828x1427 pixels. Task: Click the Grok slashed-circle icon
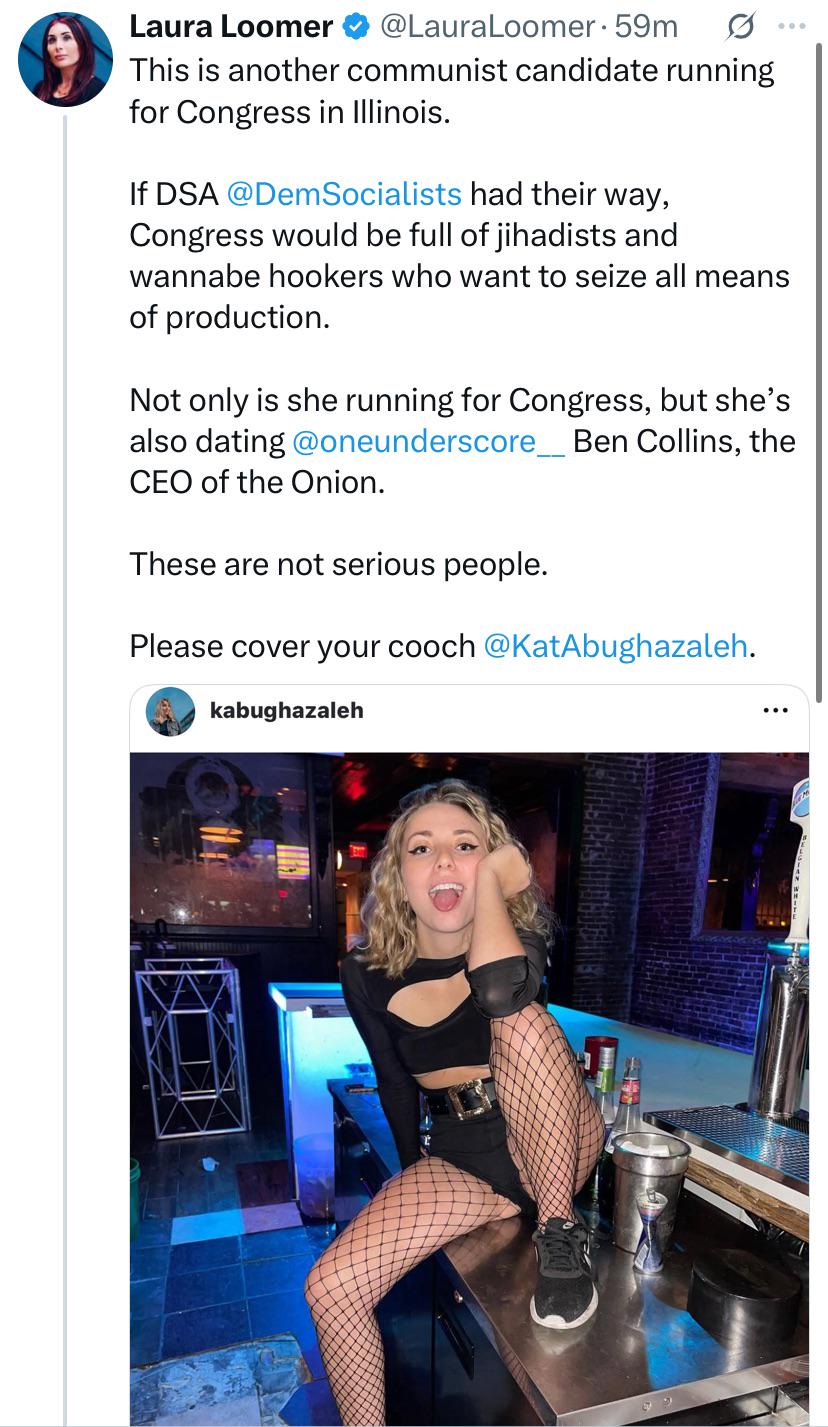click(x=739, y=28)
